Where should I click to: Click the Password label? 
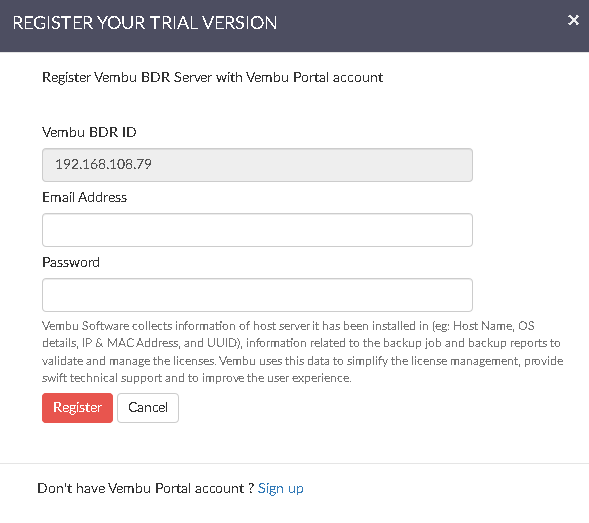click(x=71, y=262)
